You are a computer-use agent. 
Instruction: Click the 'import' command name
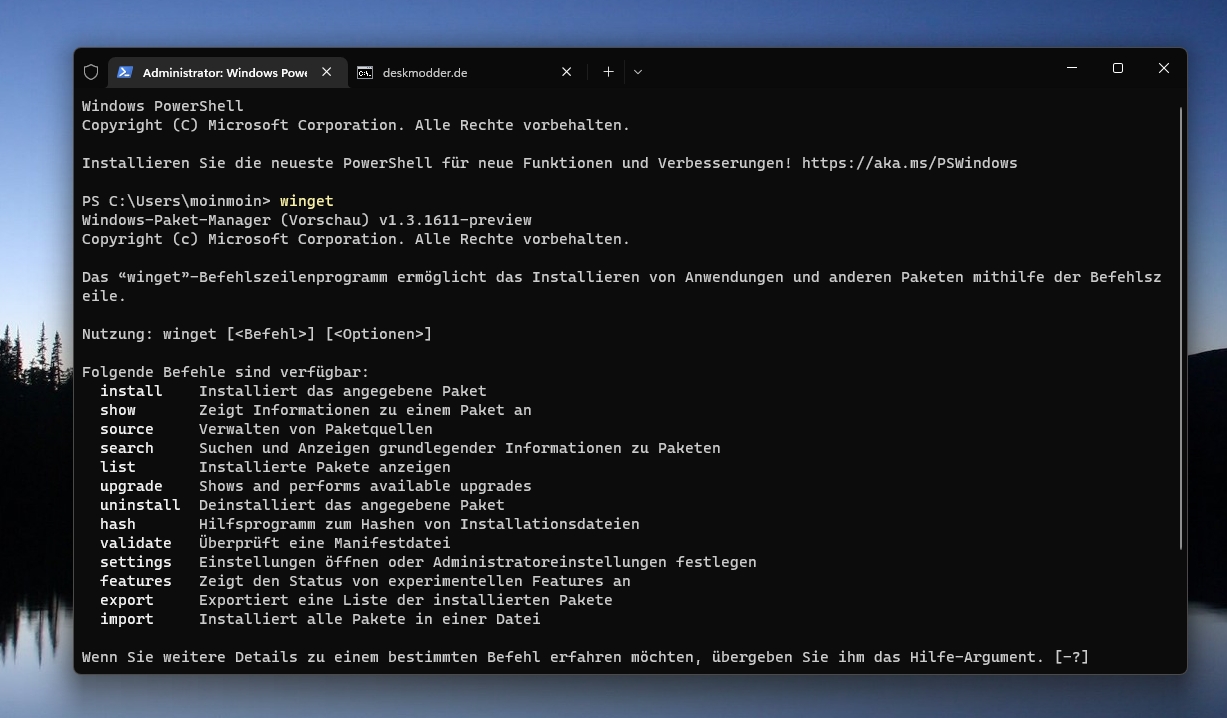tap(127, 619)
